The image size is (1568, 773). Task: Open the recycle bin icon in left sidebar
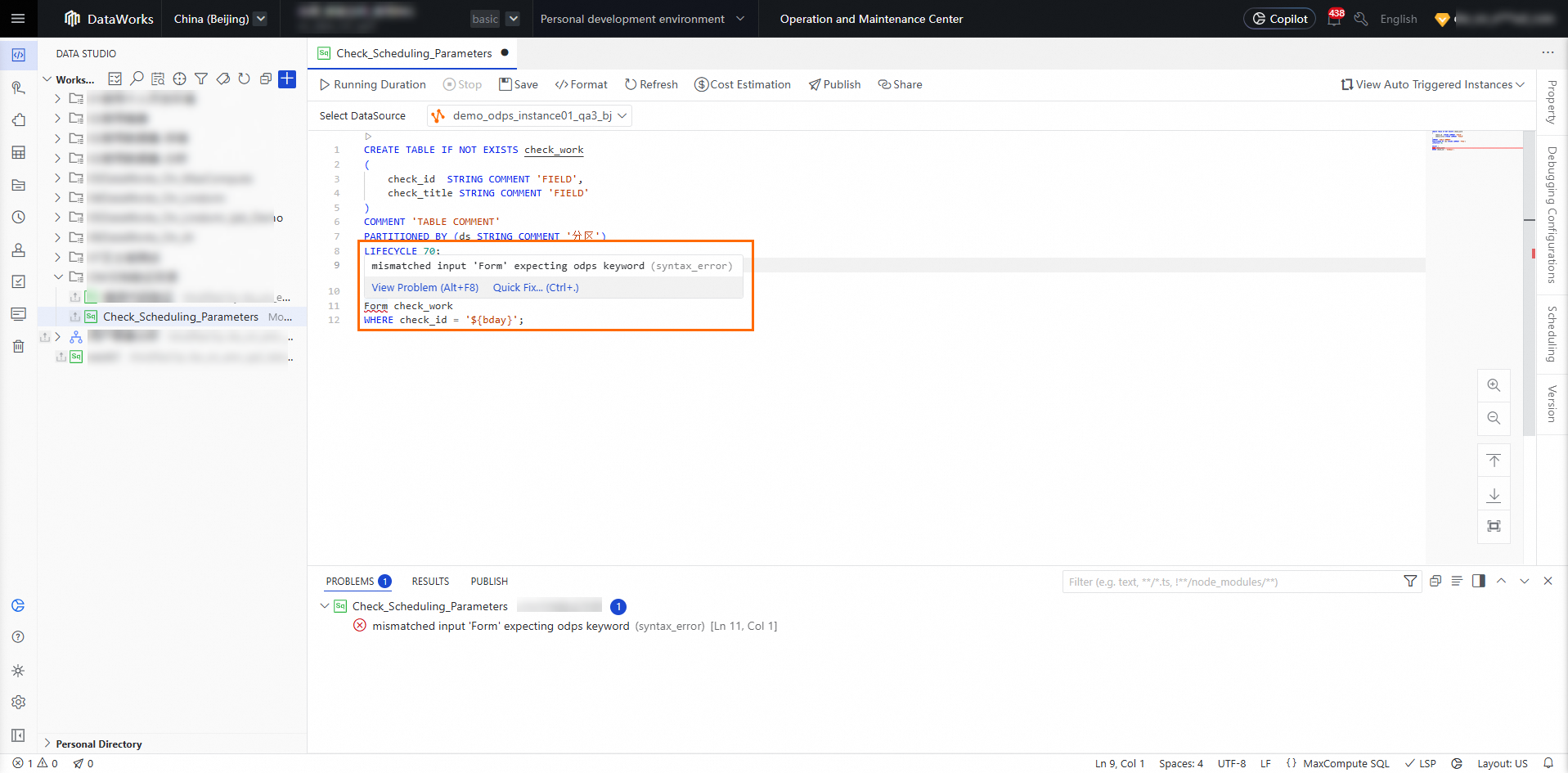18,346
